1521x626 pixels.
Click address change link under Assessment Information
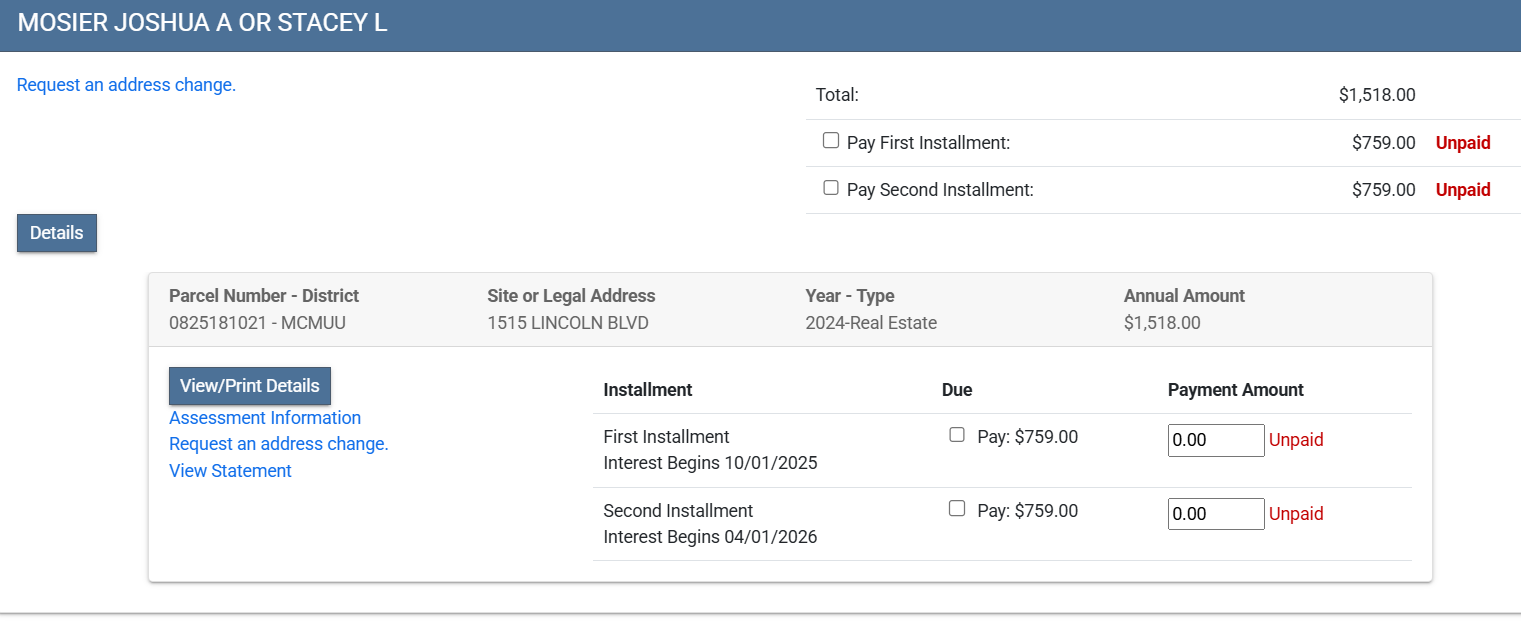coord(279,444)
